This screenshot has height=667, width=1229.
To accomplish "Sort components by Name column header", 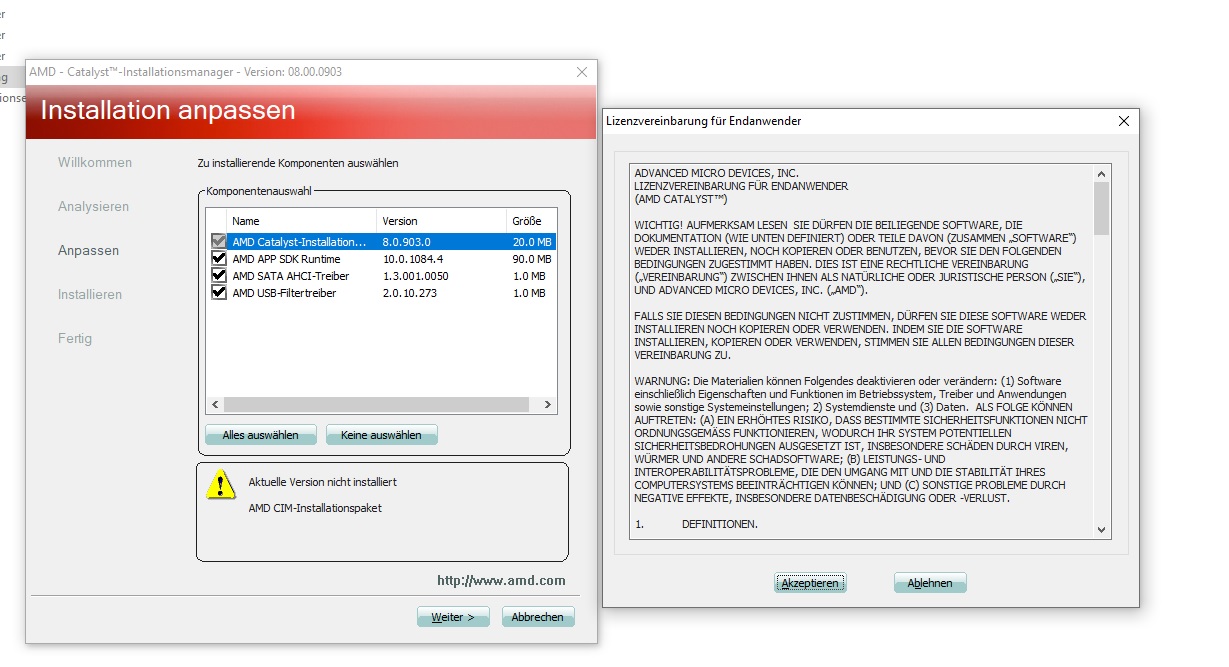I will click(x=302, y=221).
